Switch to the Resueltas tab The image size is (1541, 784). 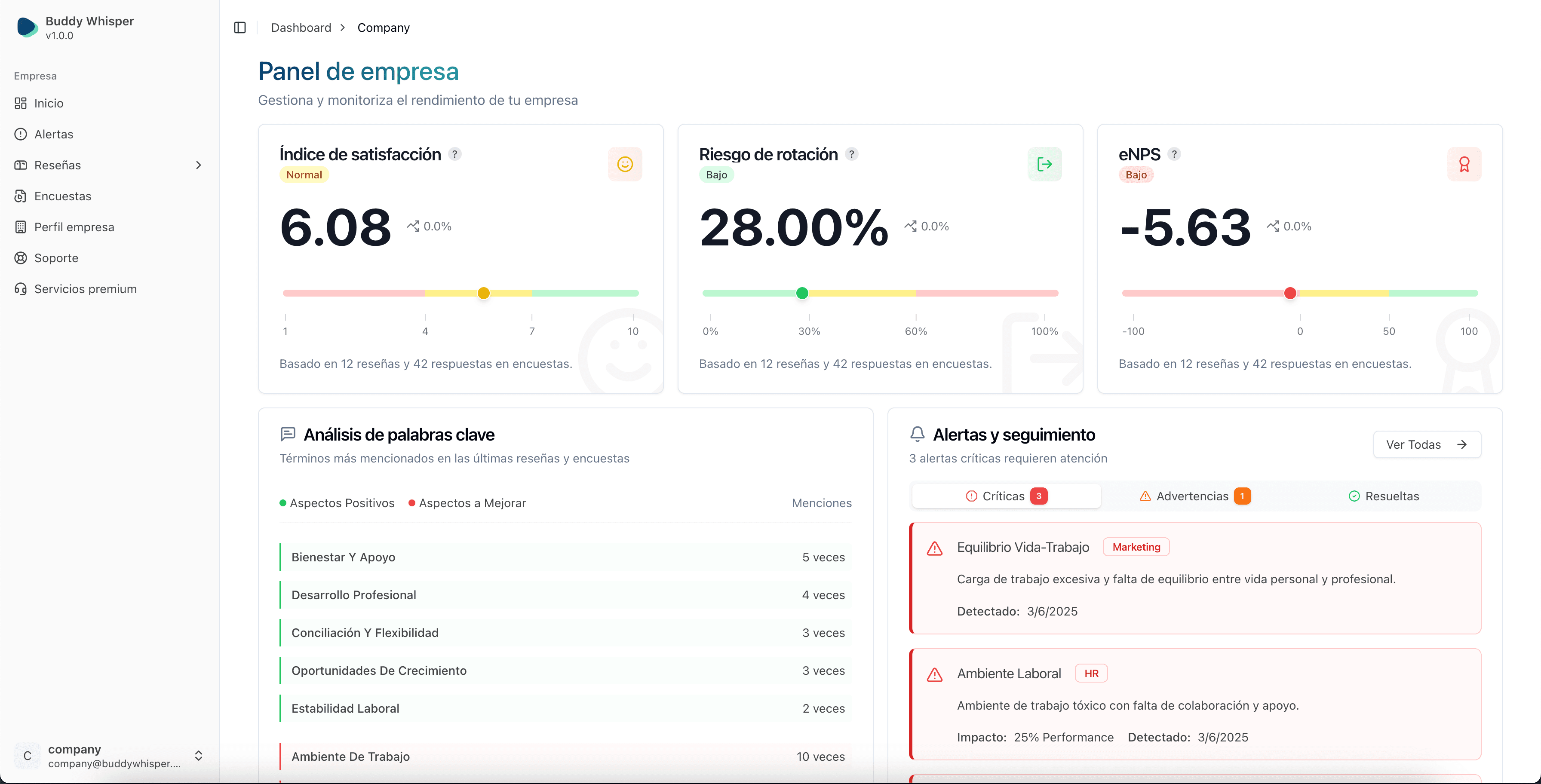[x=1384, y=496]
